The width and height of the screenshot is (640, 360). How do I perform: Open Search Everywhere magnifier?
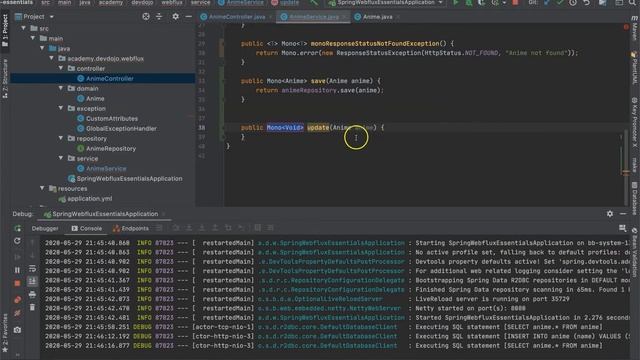click(633, 2)
